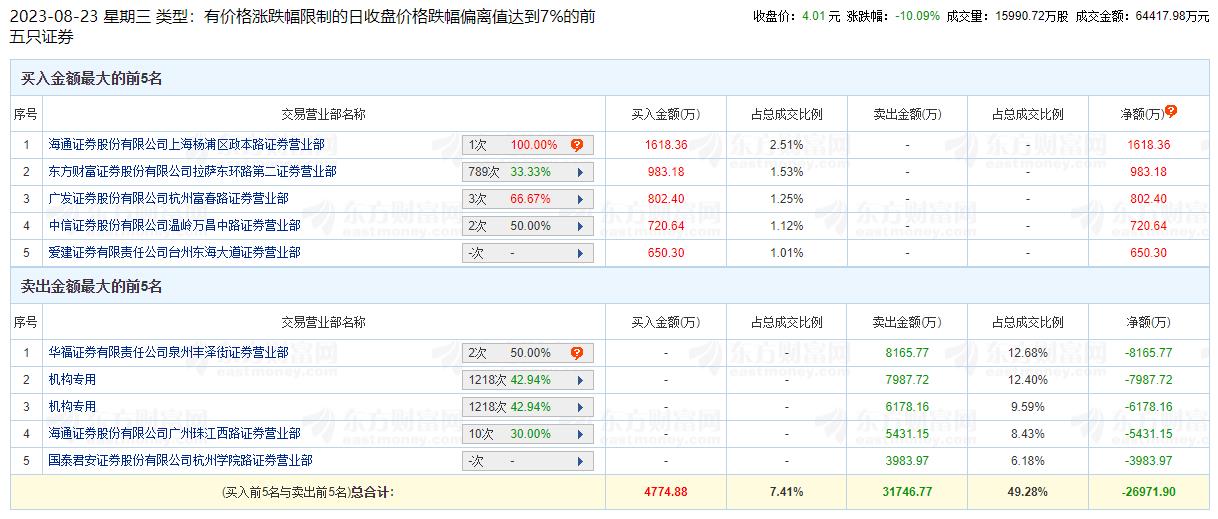Viewport: 1218px width, 519px height.
Task: Click arrow icon in 东方财富拉萨东环路 789次 box
Action: tap(579, 172)
